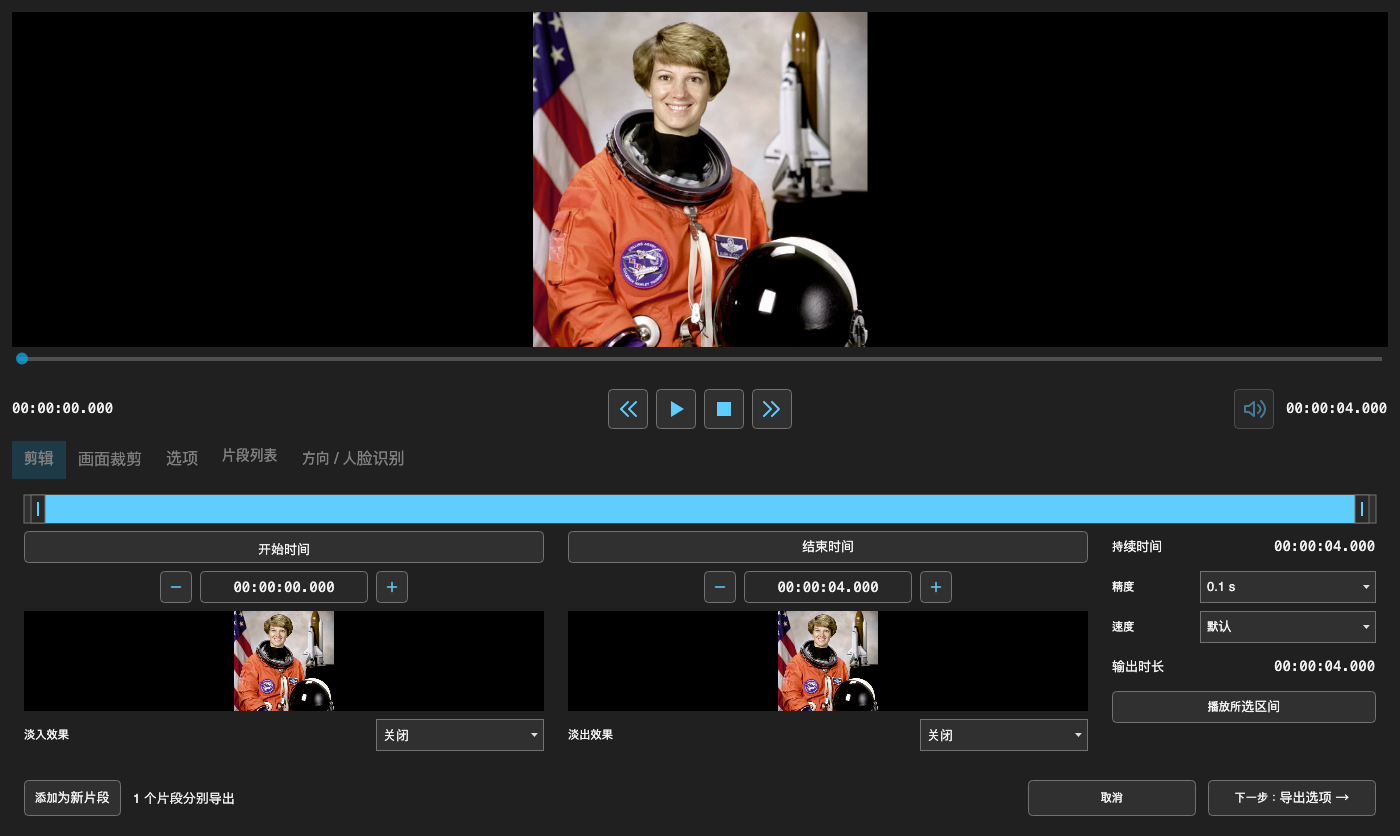The height and width of the screenshot is (836, 1400).
Task: Stop playback with the square button
Action: [x=724, y=409]
